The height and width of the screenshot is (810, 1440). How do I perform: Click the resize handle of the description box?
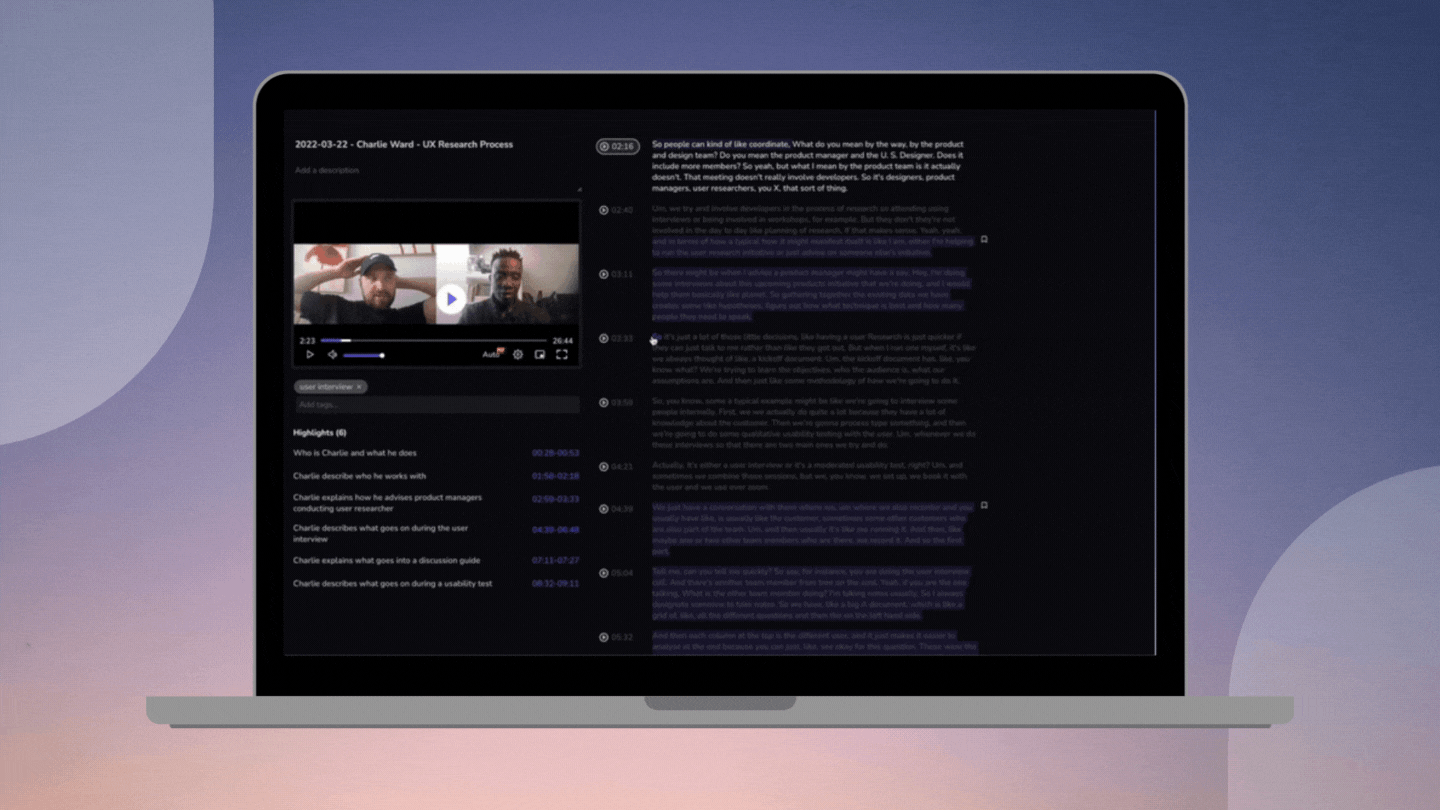(577, 189)
